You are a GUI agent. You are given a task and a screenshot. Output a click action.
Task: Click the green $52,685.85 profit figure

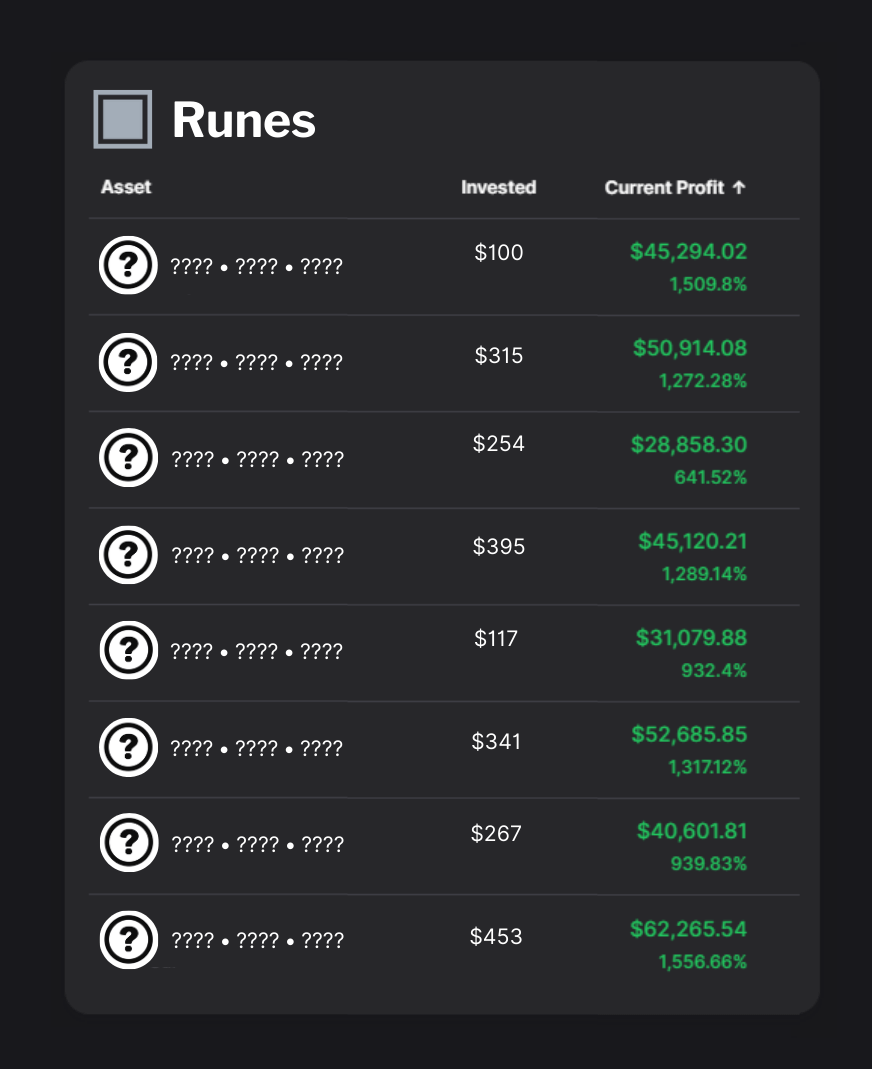(x=687, y=734)
